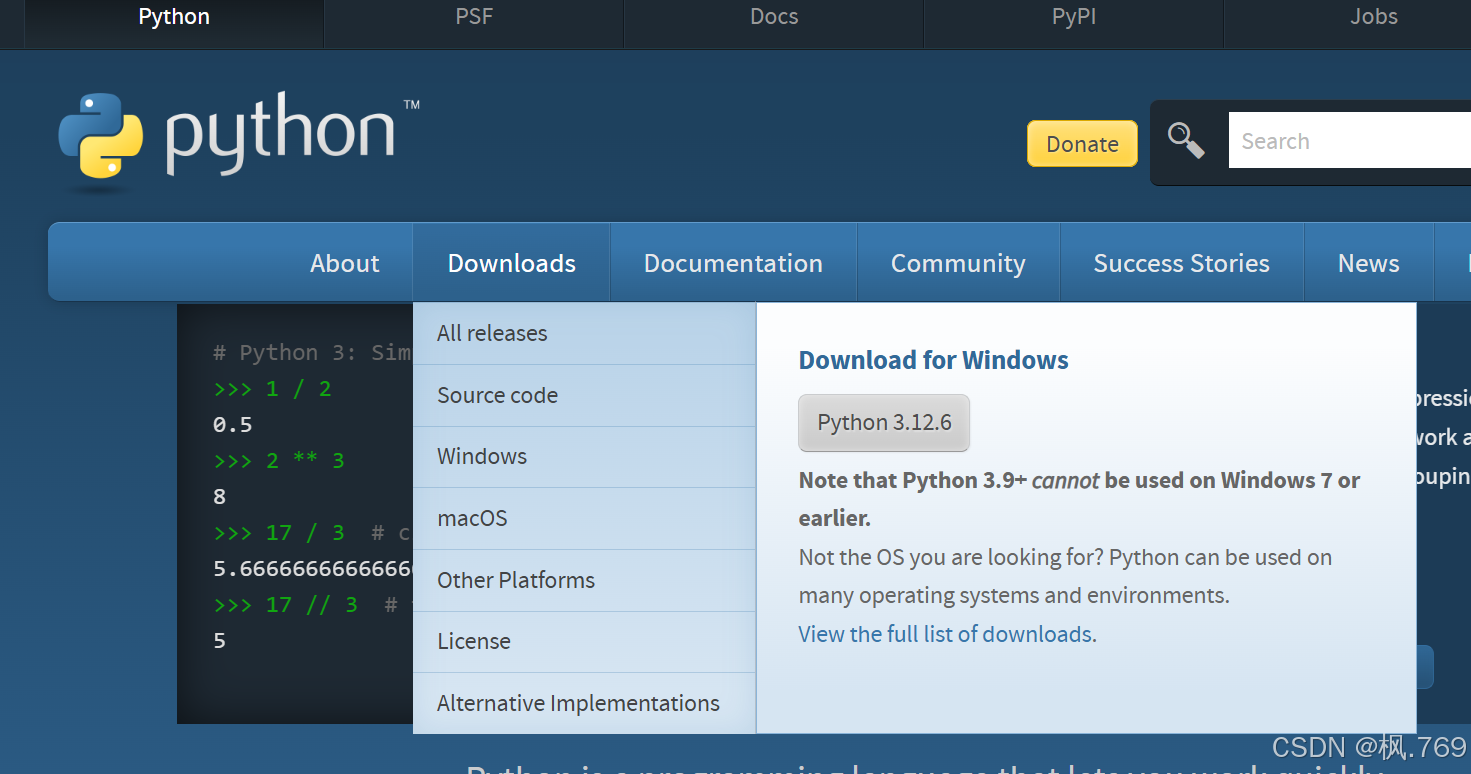The image size is (1471, 774).
Task: Open the About navigation menu
Action: (x=344, y=262)
